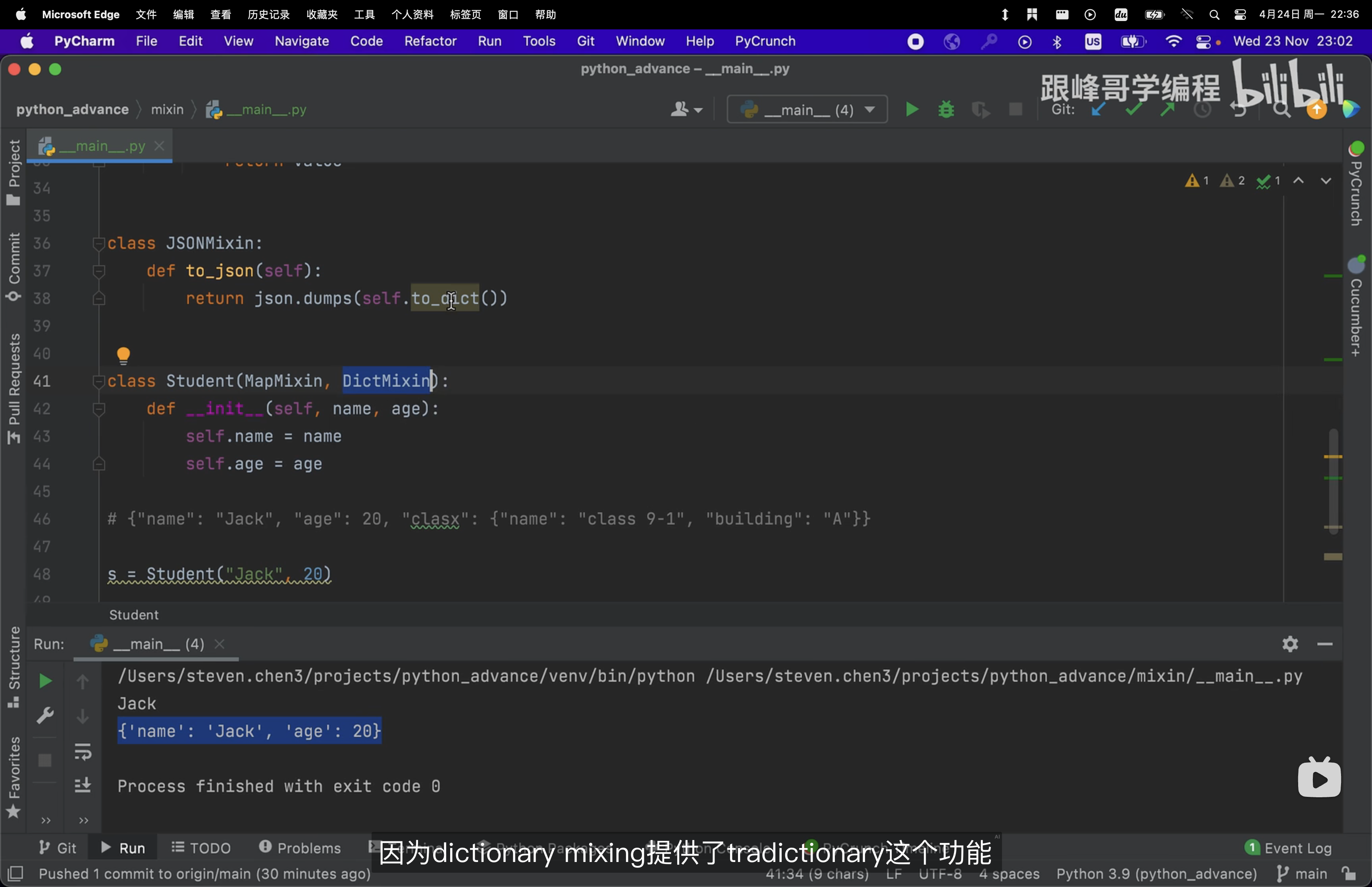1372x887 pixels.
Task: Open the Problems tool window
Action: 300,848
